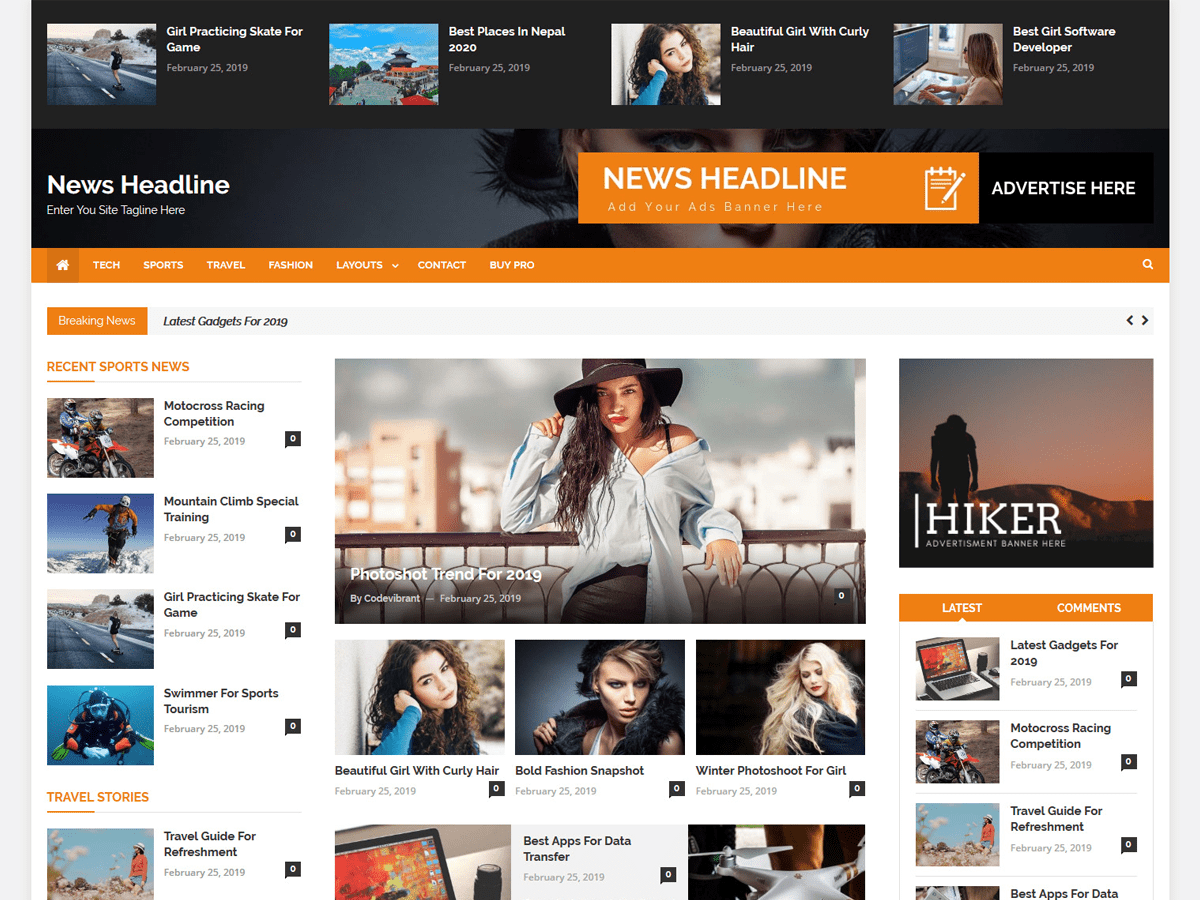
Task: Switch to the COMMENTS tab in the sidebar
Action: coord(1089,607)
